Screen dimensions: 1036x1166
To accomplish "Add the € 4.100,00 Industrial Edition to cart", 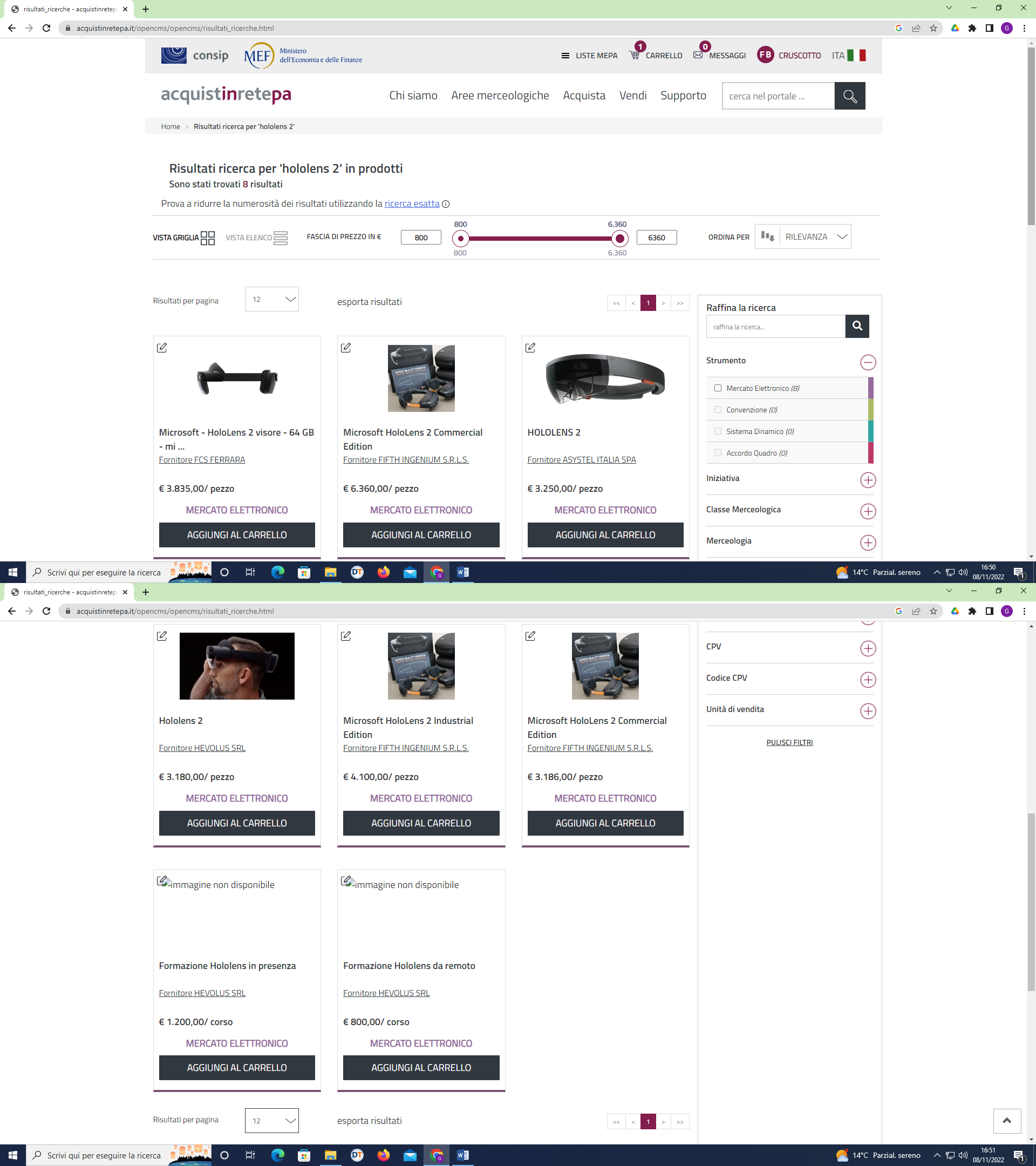I will pos(421,823).
